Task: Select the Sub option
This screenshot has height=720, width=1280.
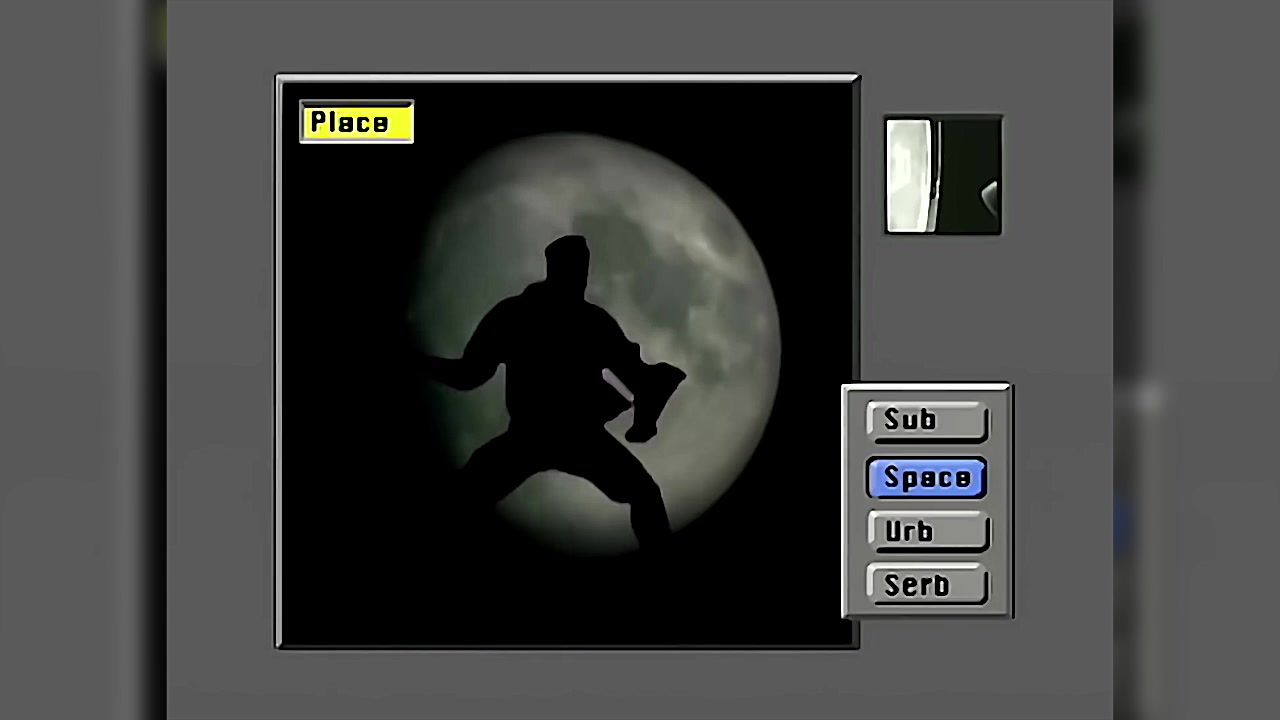Action: click(927, 421)
